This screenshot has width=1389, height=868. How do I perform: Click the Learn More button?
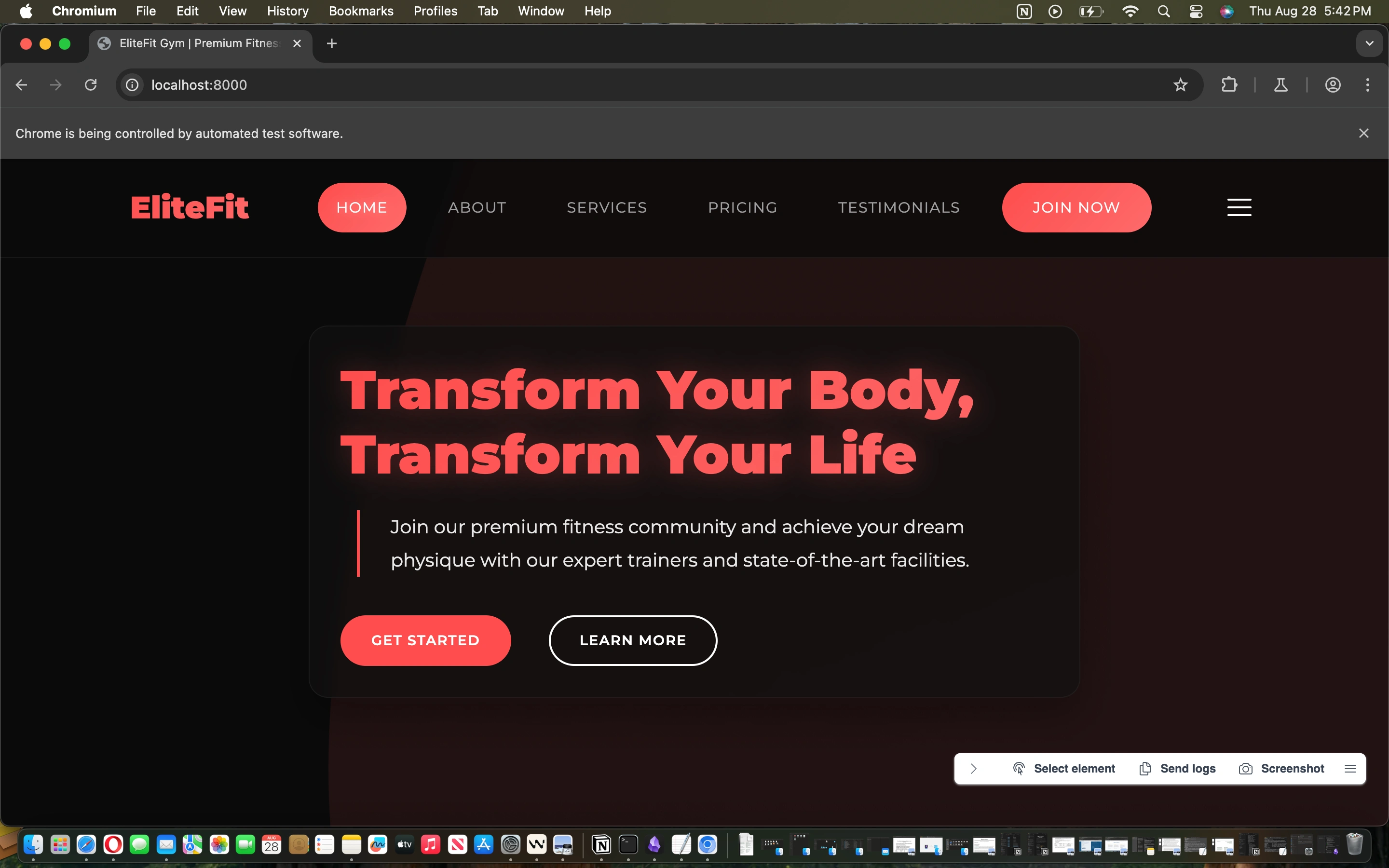tap(632, 640)
